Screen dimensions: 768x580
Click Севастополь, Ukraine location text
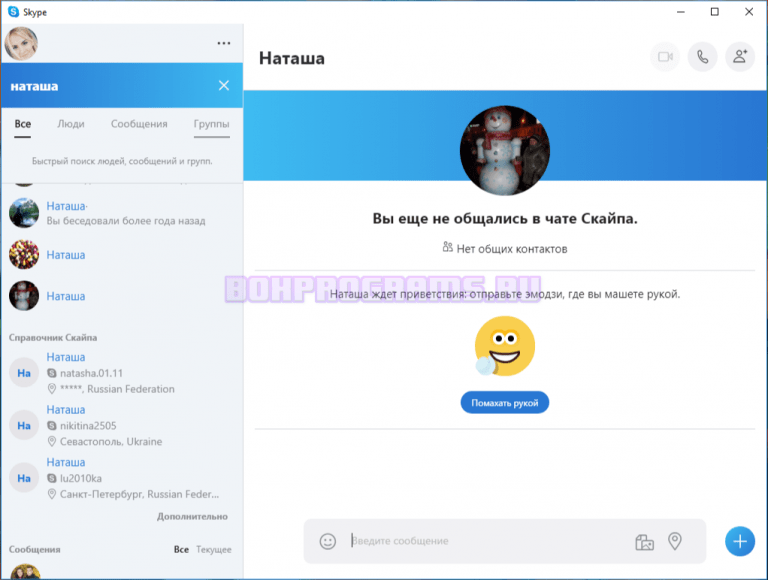[x=111, y=441]
